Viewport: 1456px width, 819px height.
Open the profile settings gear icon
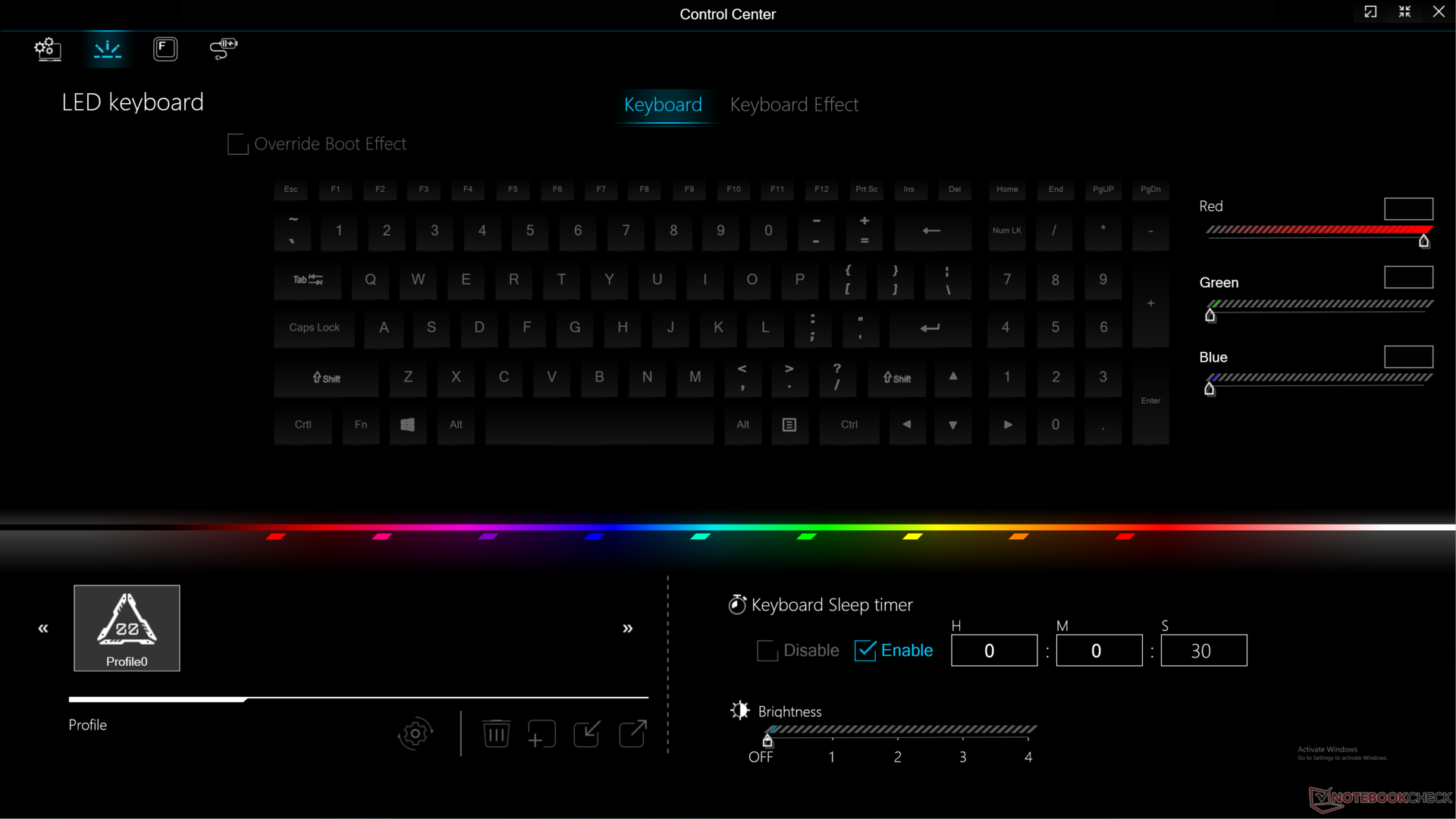point(415,733)
